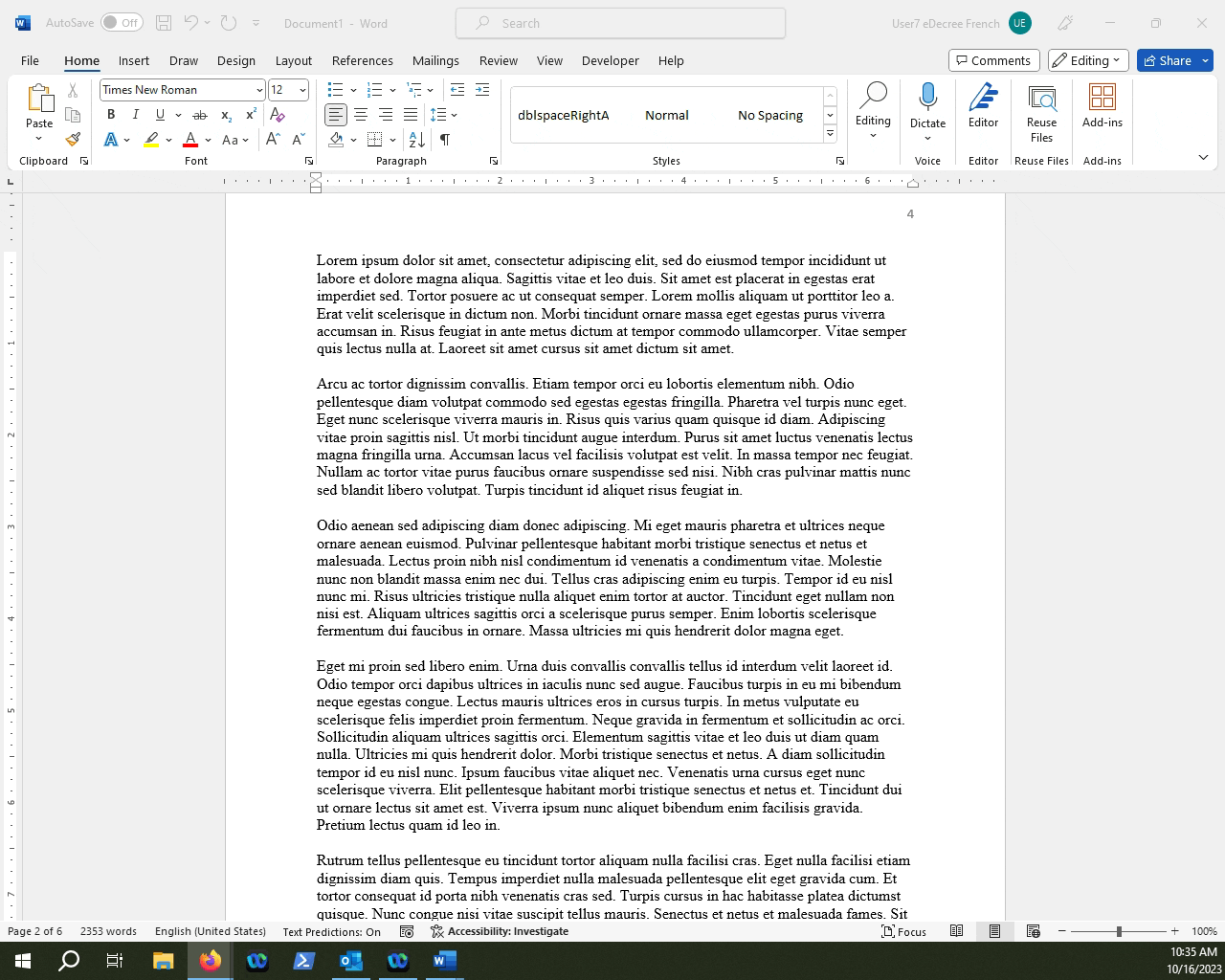The height and width of the screenshot is (980, 1225).
Task: Apply center text alignment
Action: 361,115
